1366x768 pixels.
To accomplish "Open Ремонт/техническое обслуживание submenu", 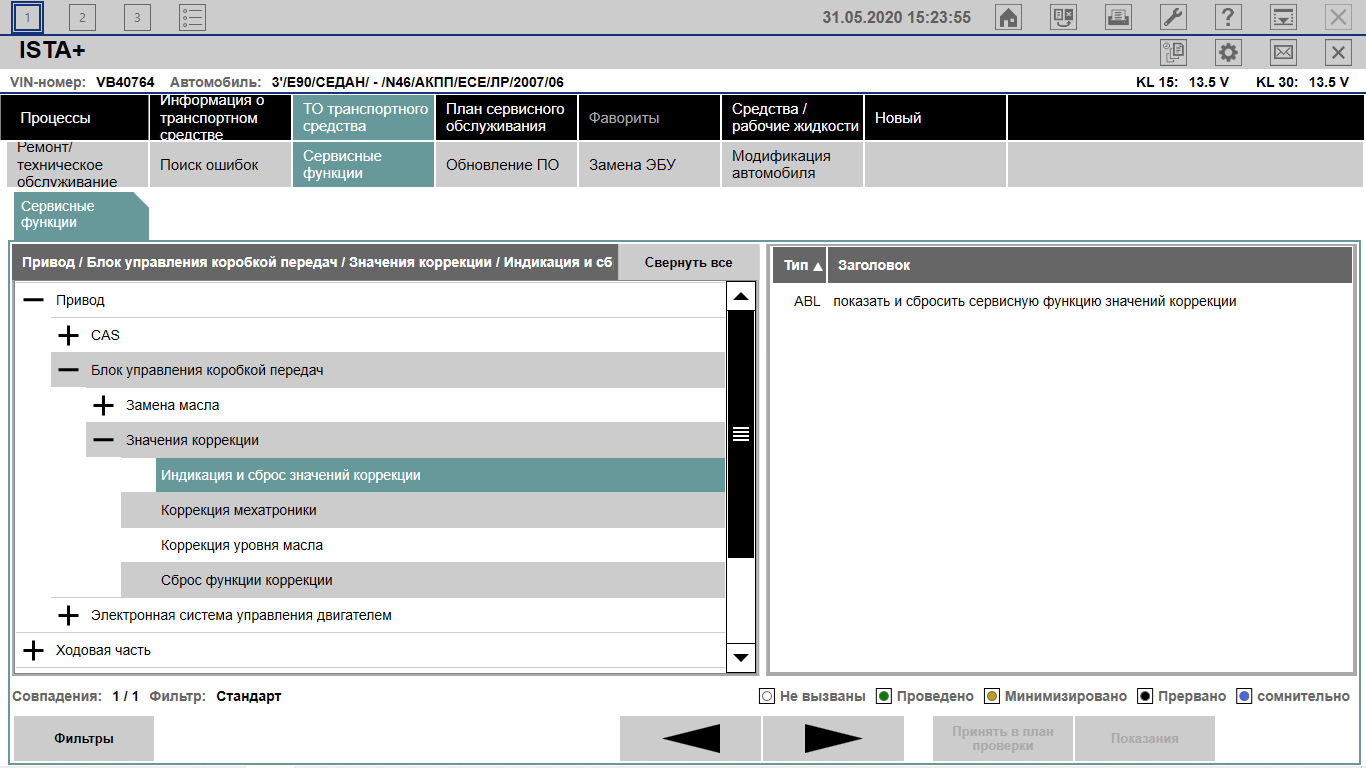I will [77, 165].
